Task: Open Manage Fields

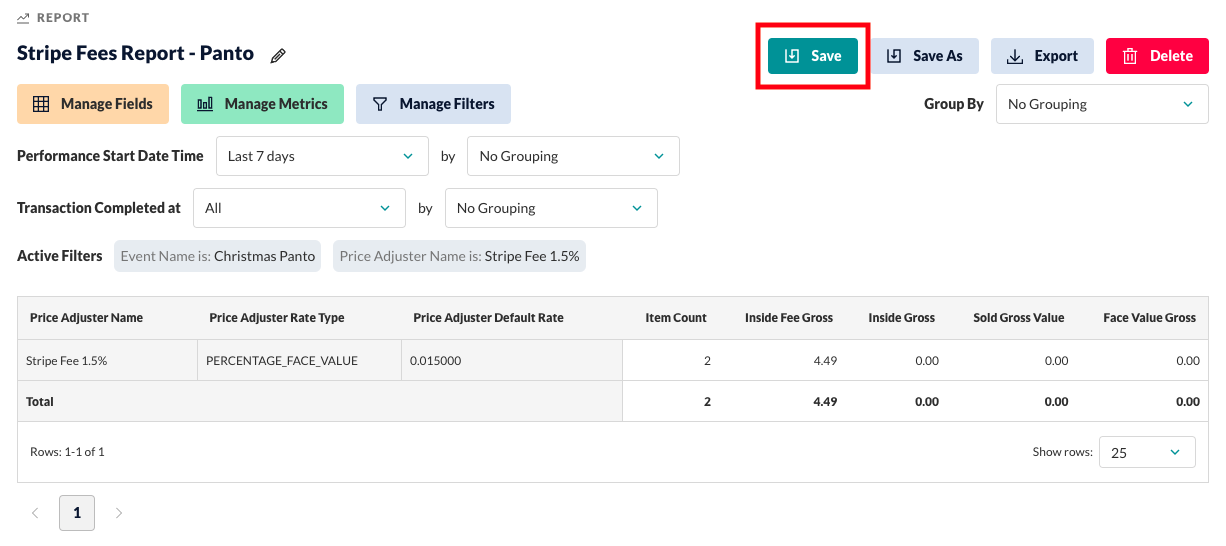Action: tap(93, 104)
